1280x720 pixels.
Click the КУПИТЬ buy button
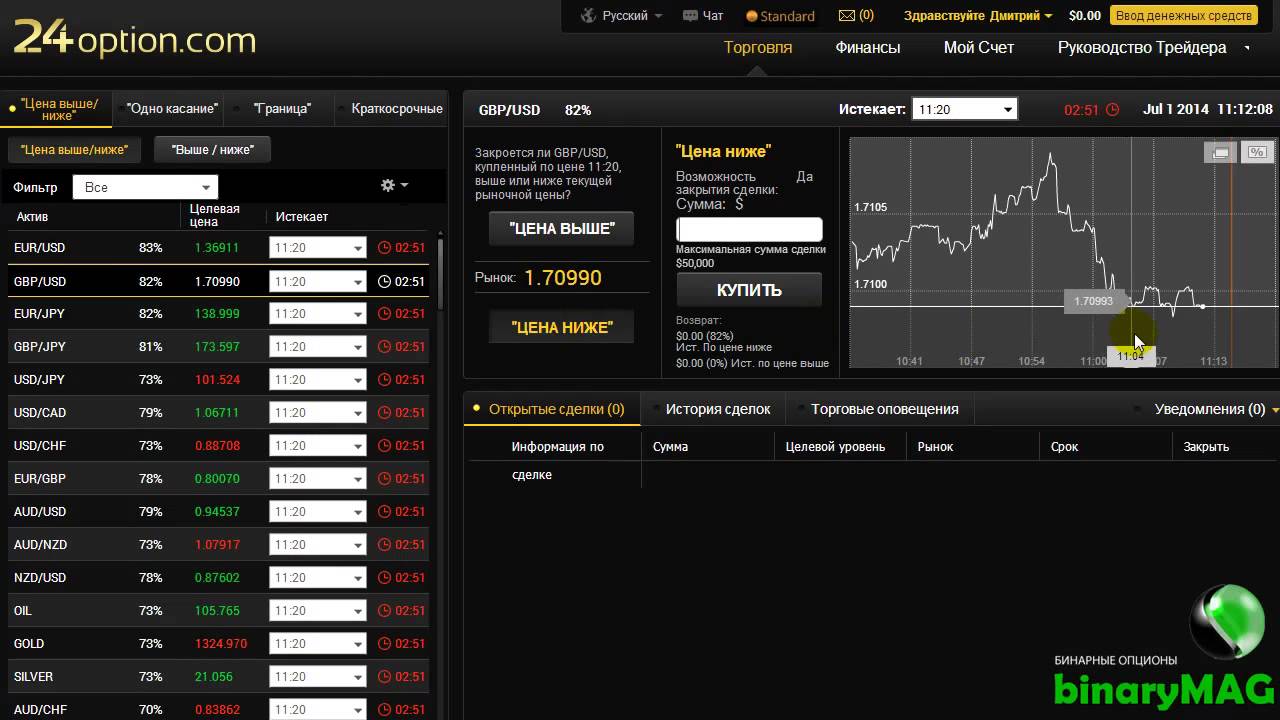(749, 290)
